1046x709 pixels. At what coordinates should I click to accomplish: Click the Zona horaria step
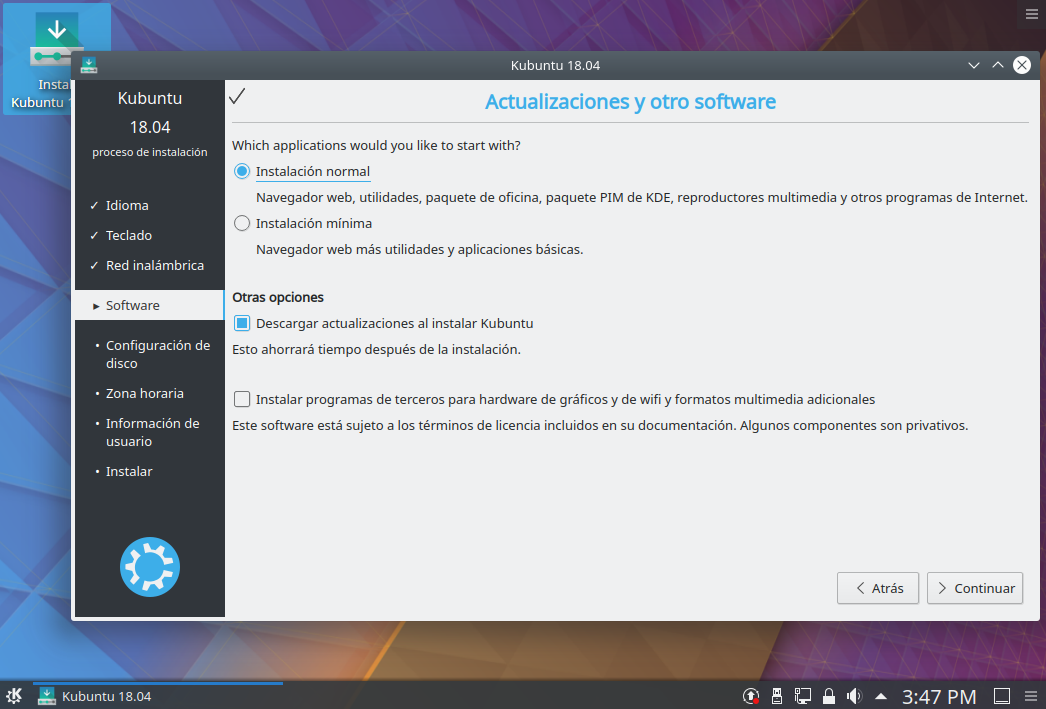click(x=145, y=394)
